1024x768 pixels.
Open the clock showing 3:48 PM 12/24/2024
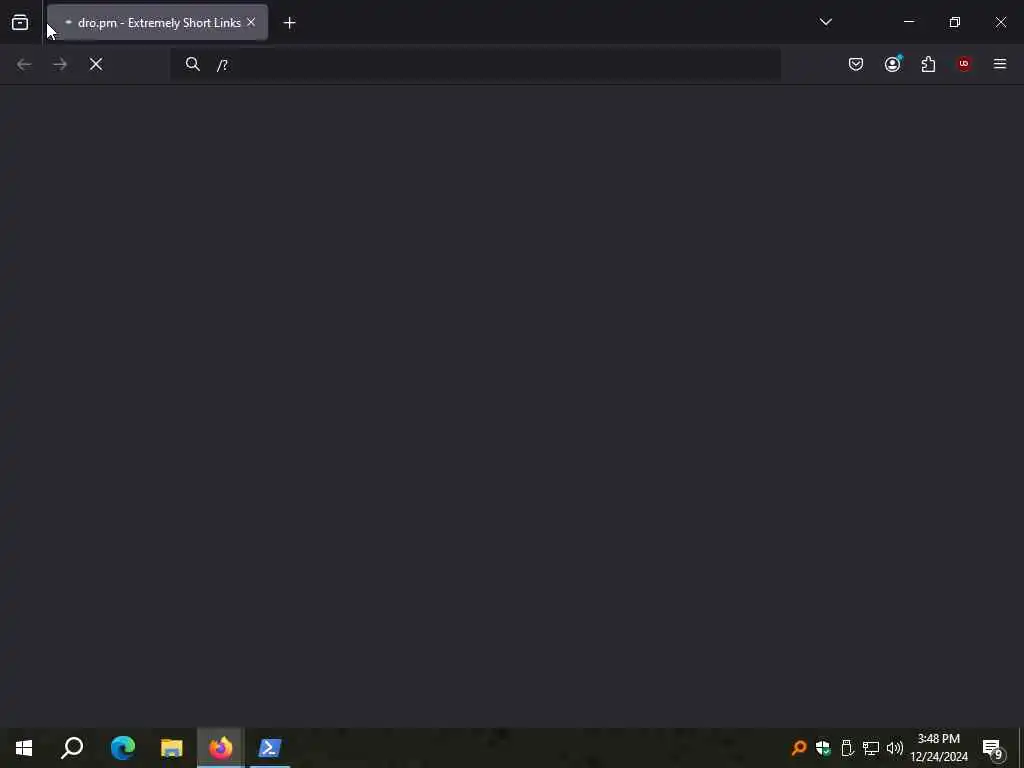pos(938,748)
